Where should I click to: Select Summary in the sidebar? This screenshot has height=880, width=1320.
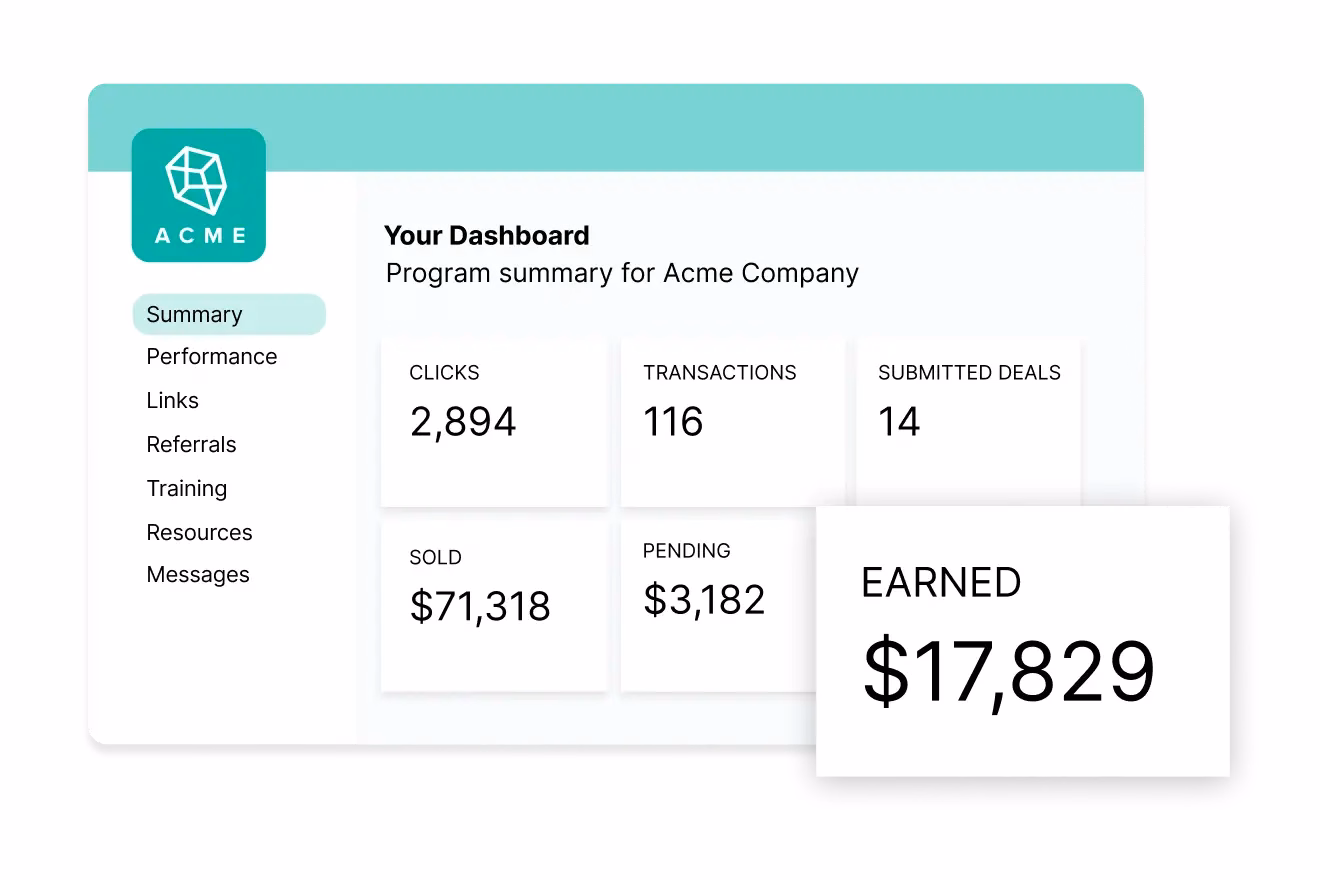pyautogui.click(x=195, y=314)
